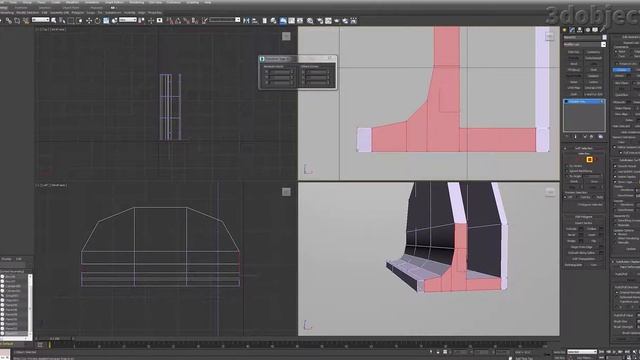The width and height of the screenshot is (640, 360).
Task: Click Offset X field in Transform Type-In
Action: (318, 72)
